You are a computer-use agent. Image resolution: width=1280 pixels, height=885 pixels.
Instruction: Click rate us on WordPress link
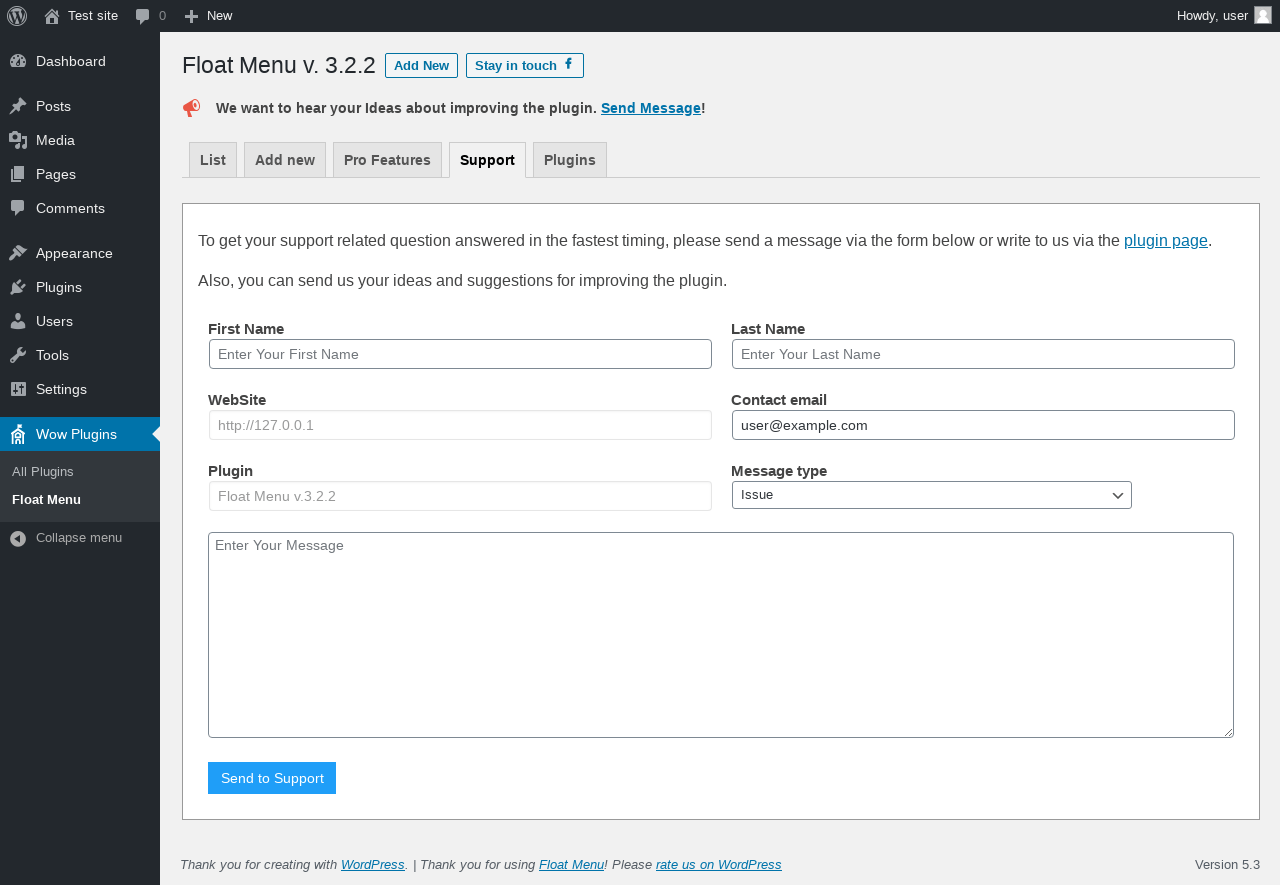[719, 864]
